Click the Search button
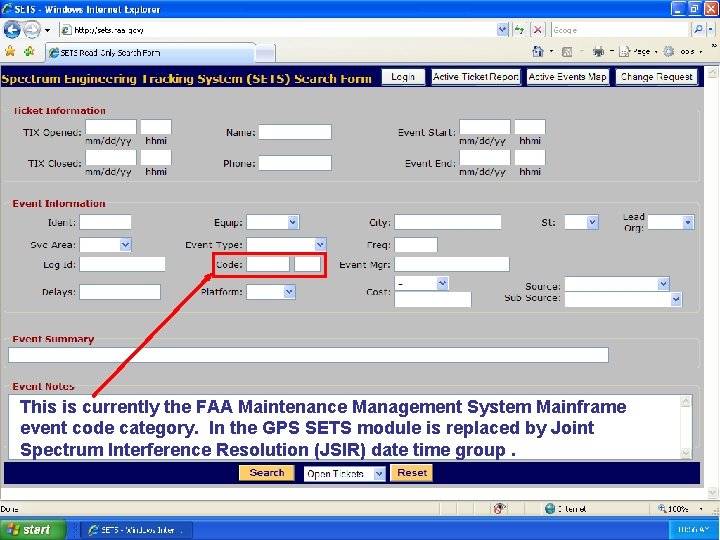The height and width of the screenshot is (540, 720). click(x=267, y=473)
